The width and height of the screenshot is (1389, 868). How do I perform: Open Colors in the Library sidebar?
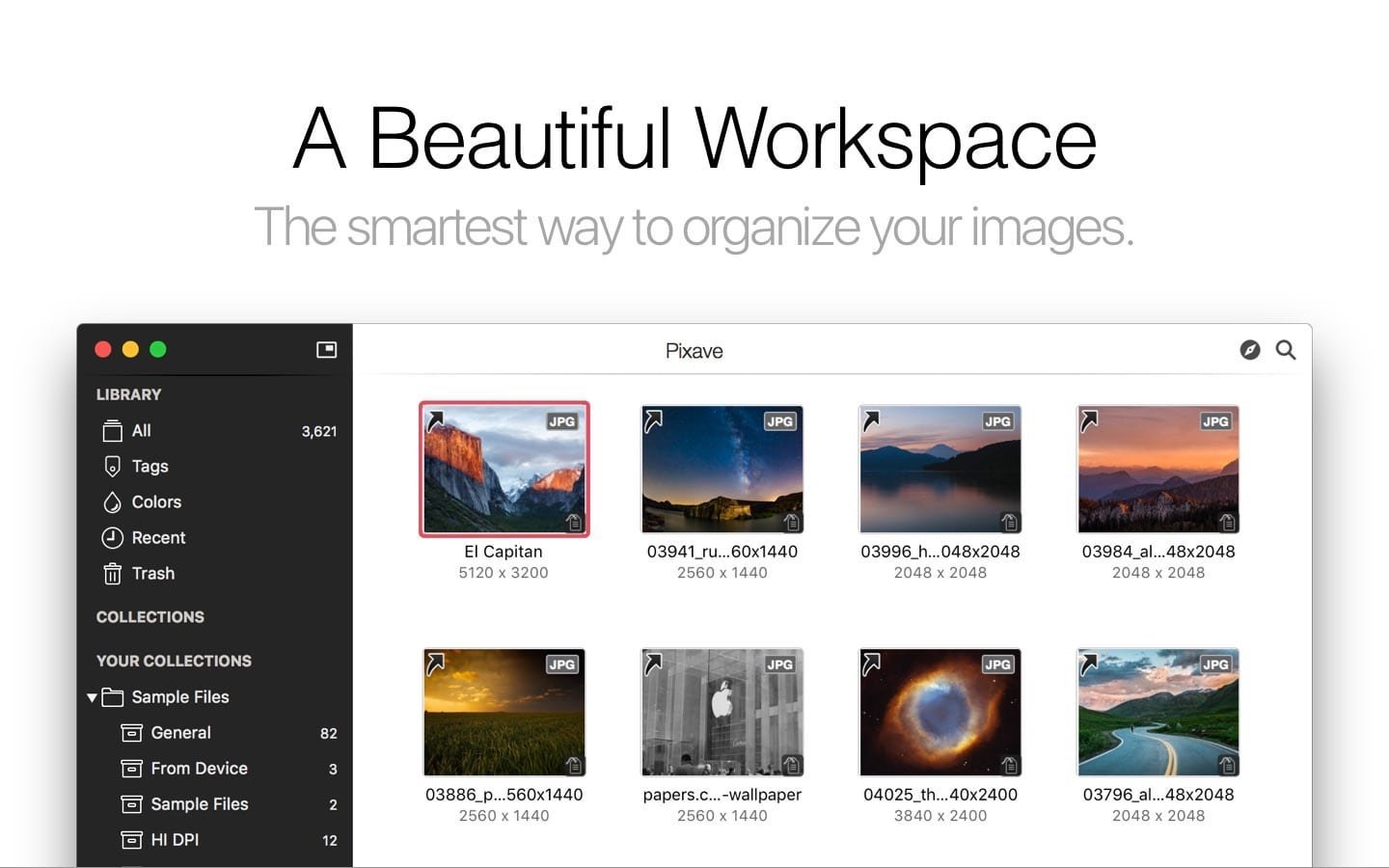coord(155,502)
